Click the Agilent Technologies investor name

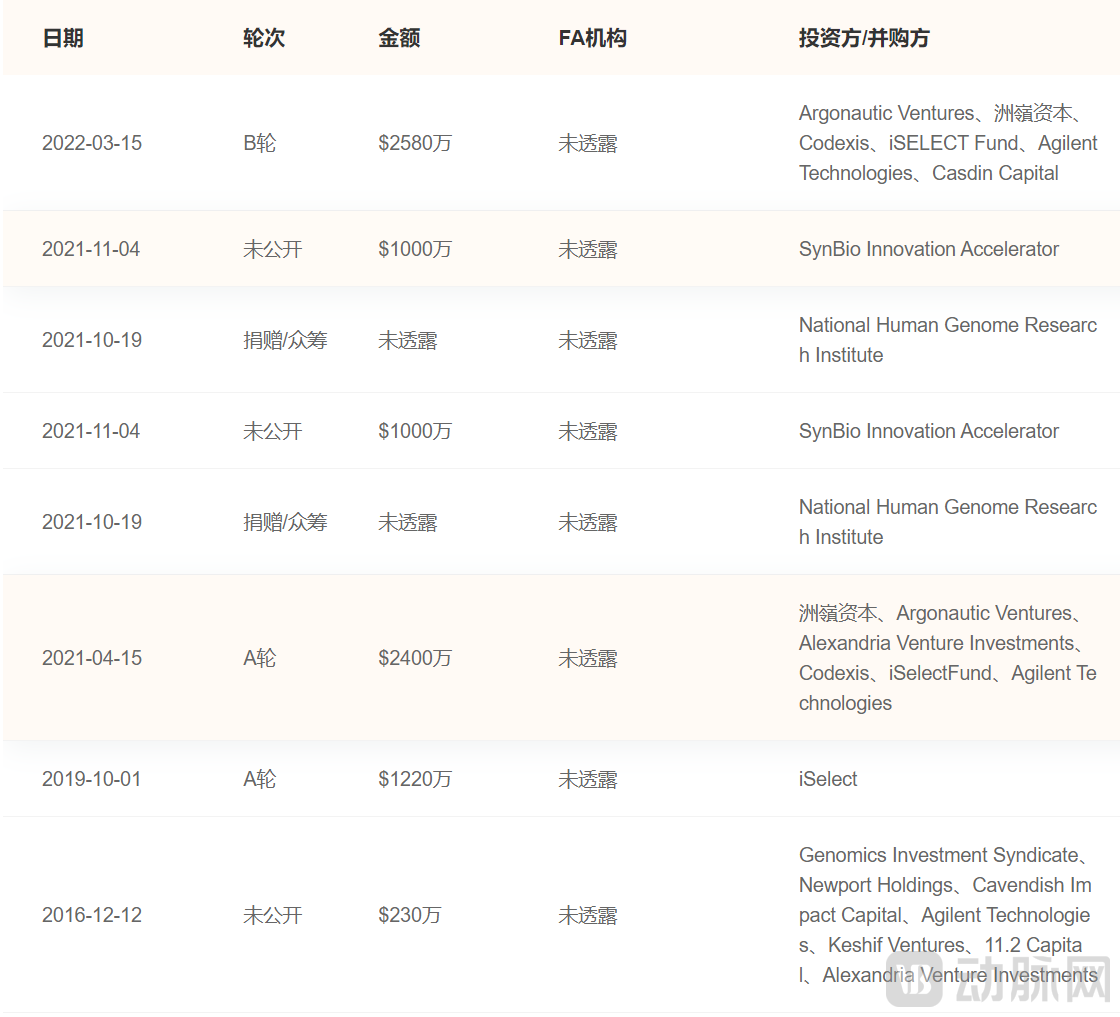(x=1006, y=914)
